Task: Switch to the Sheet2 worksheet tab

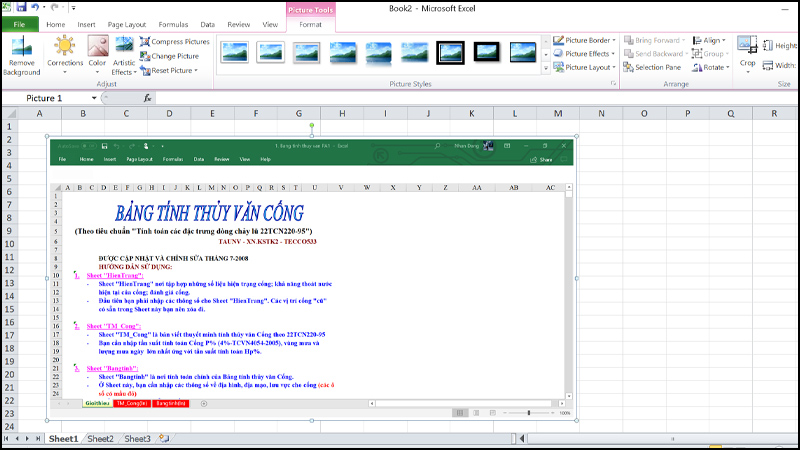Action: tap(100, 438)
